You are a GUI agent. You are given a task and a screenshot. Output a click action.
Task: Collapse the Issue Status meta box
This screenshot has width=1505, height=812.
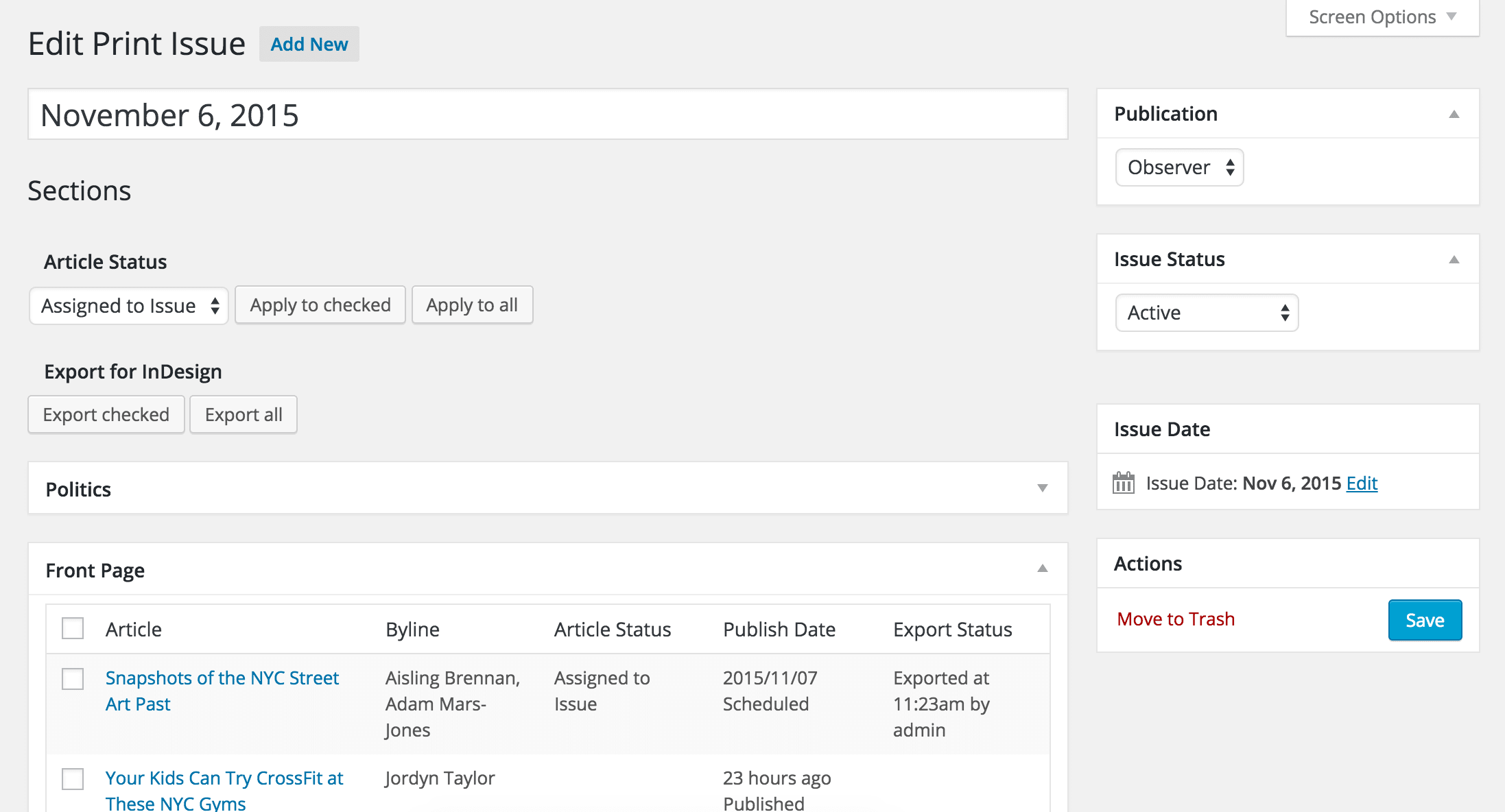click(x=1454, y=259)
